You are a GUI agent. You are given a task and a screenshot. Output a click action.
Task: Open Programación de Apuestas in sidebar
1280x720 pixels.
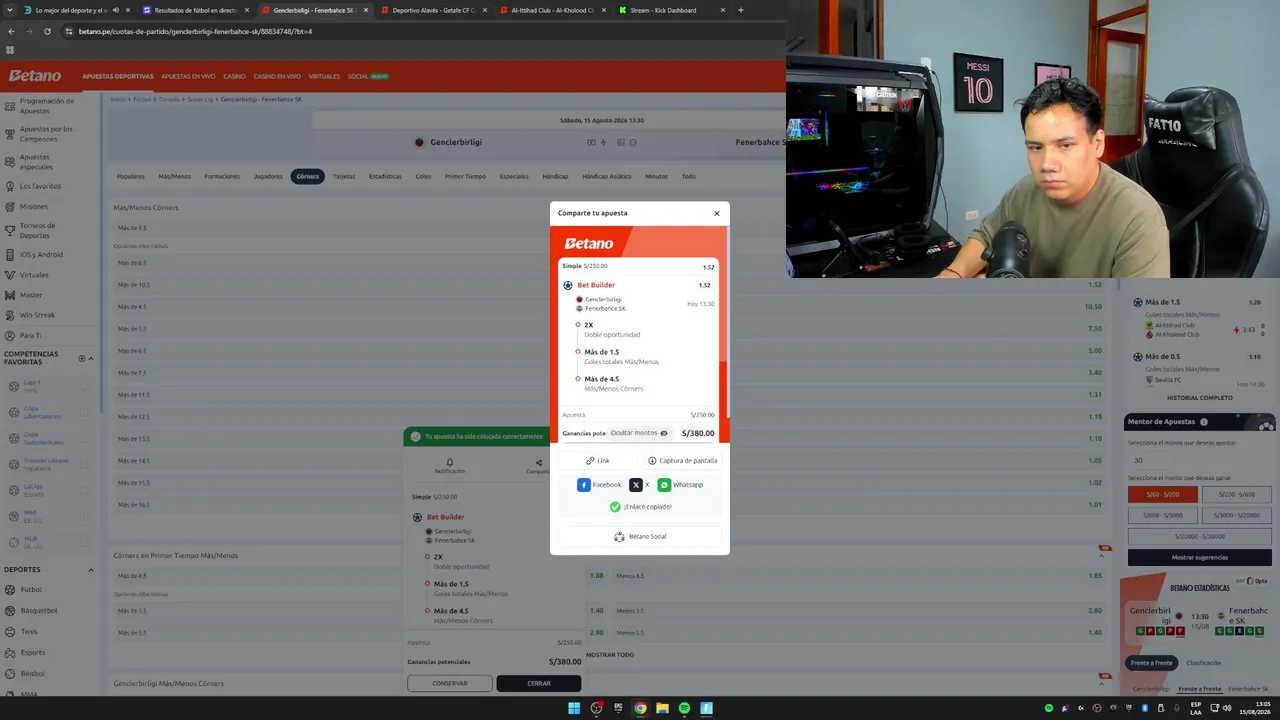click(x=47, y=106)
